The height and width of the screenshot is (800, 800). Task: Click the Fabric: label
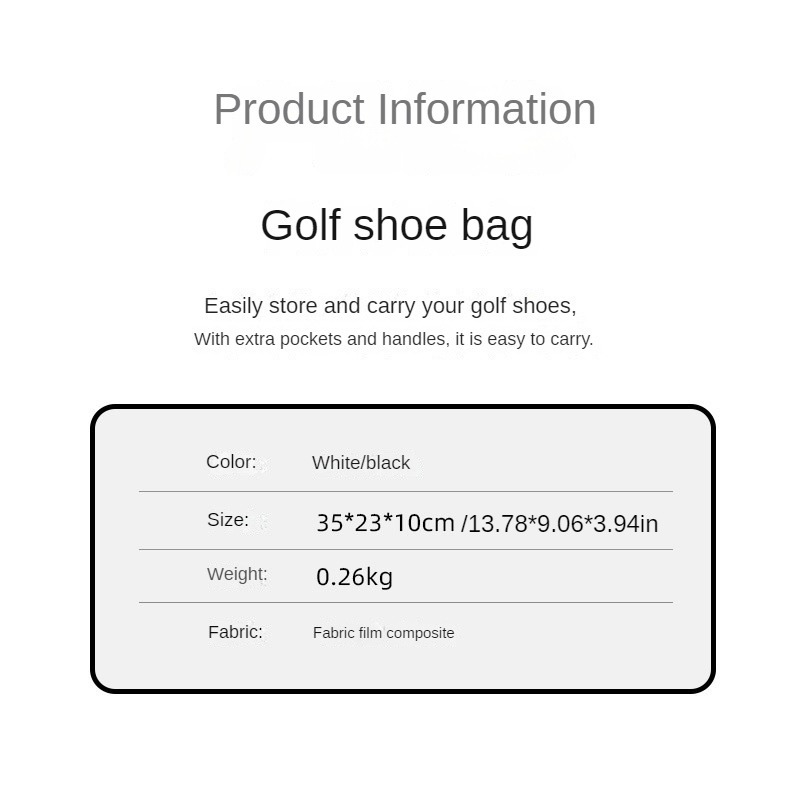[x=235, y=632]
